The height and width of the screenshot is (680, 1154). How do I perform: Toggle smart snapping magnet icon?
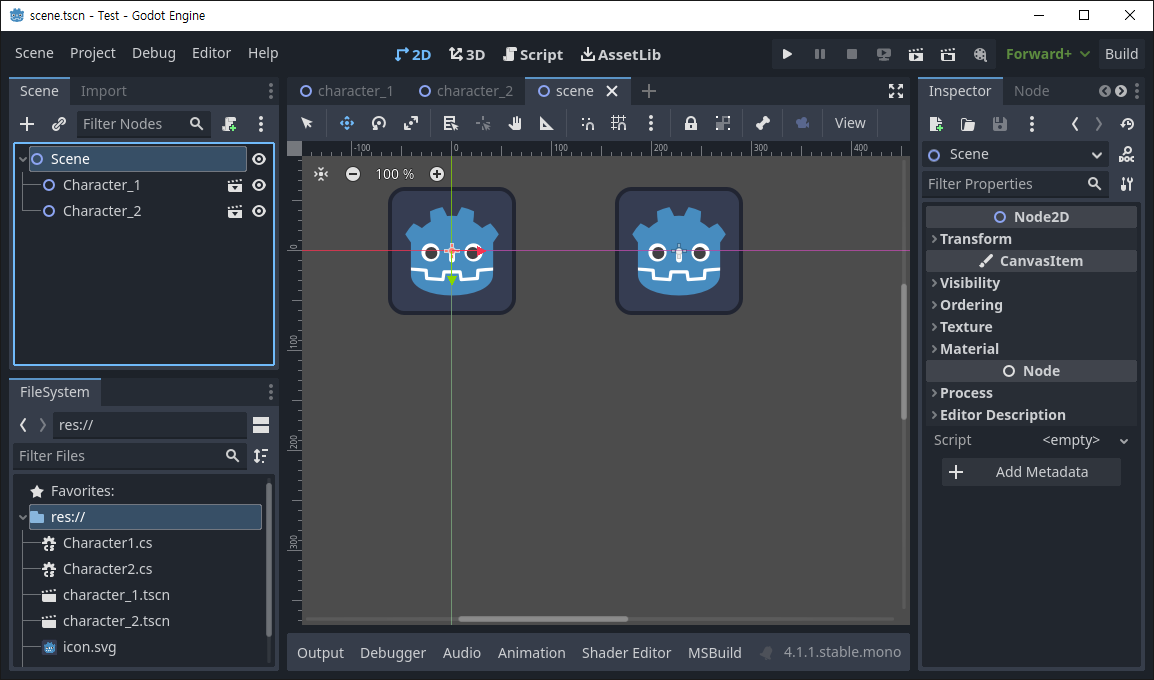[x=587, y=123]
